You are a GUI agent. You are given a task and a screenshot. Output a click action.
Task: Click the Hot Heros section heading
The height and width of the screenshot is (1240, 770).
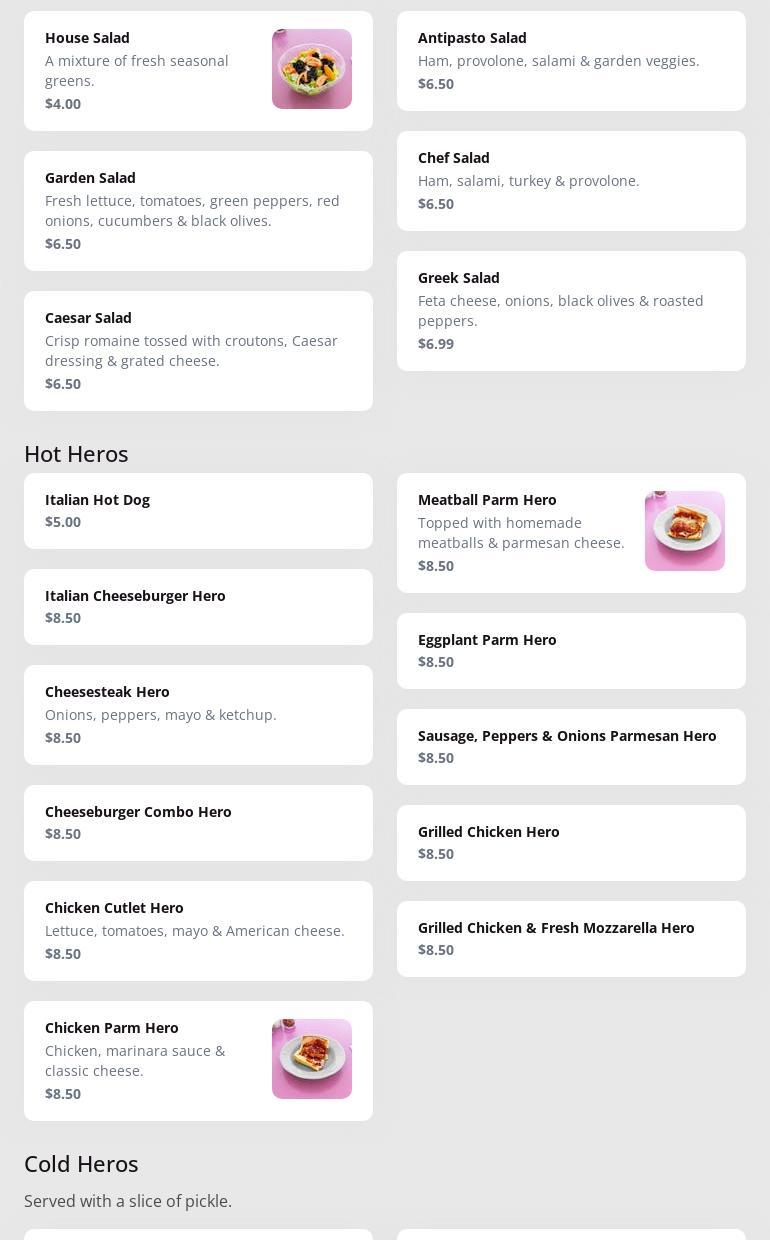pos(76,454)
